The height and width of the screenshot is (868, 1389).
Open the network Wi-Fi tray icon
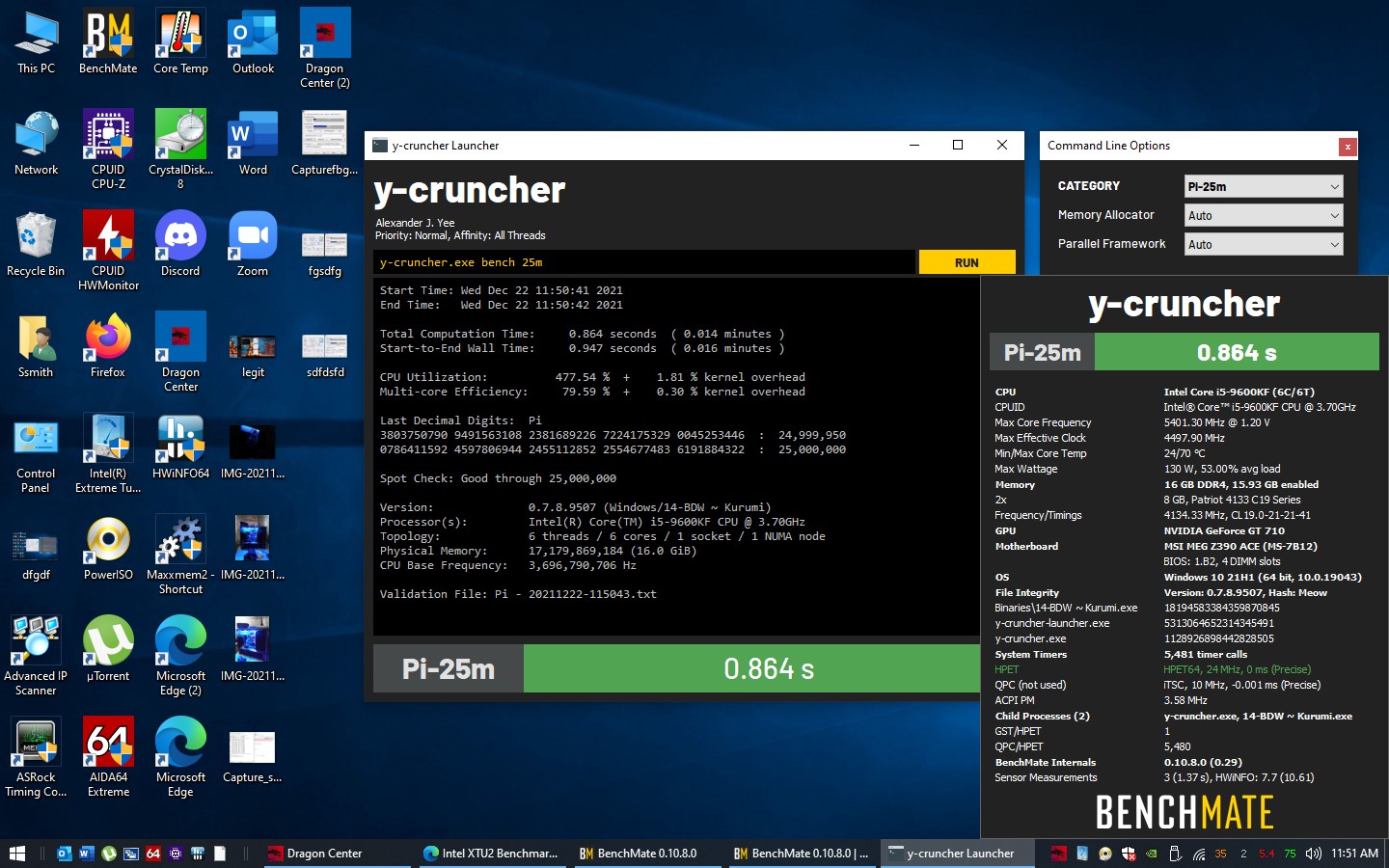pos(1199,854)
